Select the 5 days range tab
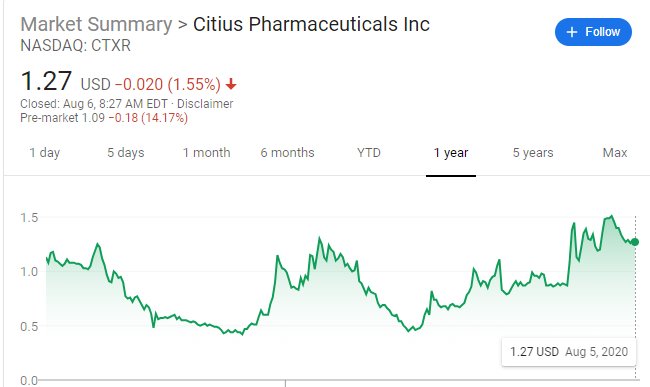Image resolution: width=650 pixels, height=387 pixels. pos(126,152)
